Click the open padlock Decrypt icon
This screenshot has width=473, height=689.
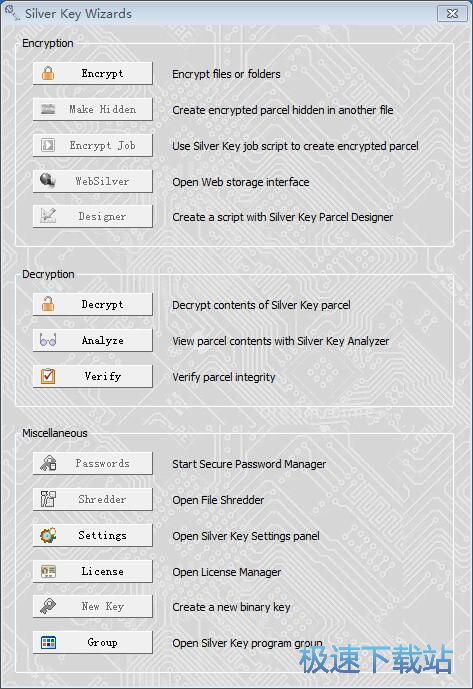coord(48,304)
